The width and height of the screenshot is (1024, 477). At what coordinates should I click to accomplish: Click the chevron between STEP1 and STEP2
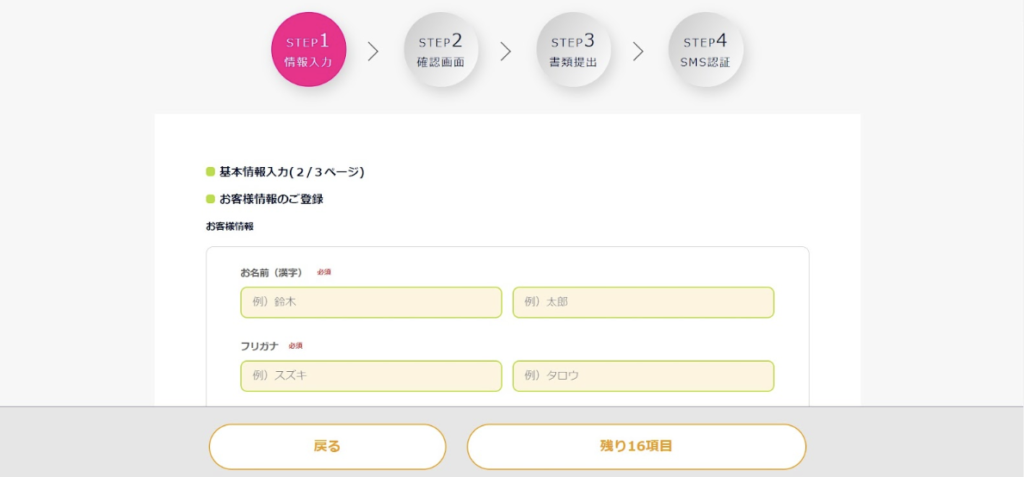[x=374, y=51]
